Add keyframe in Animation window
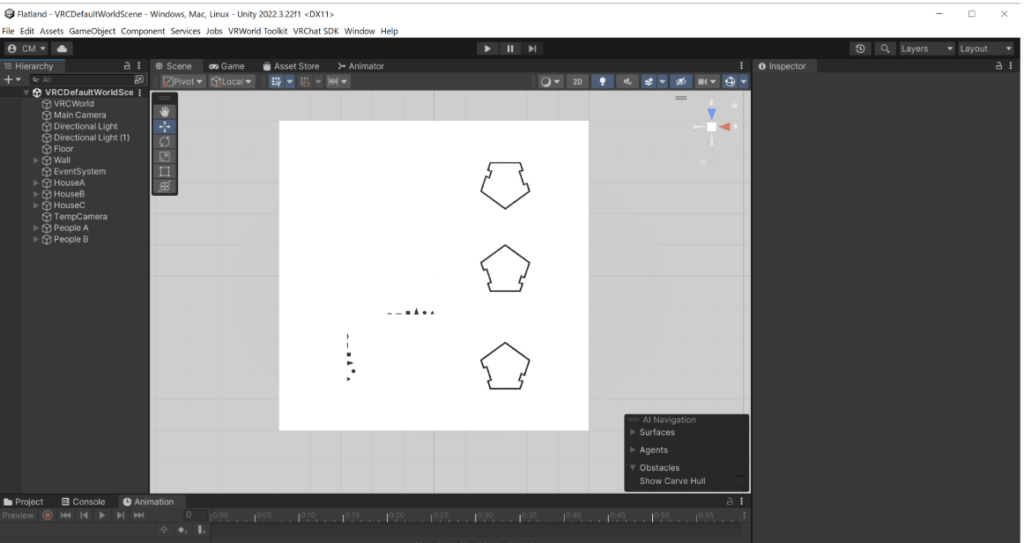Viewport: 1024px width, 543px height. point(182,530)
